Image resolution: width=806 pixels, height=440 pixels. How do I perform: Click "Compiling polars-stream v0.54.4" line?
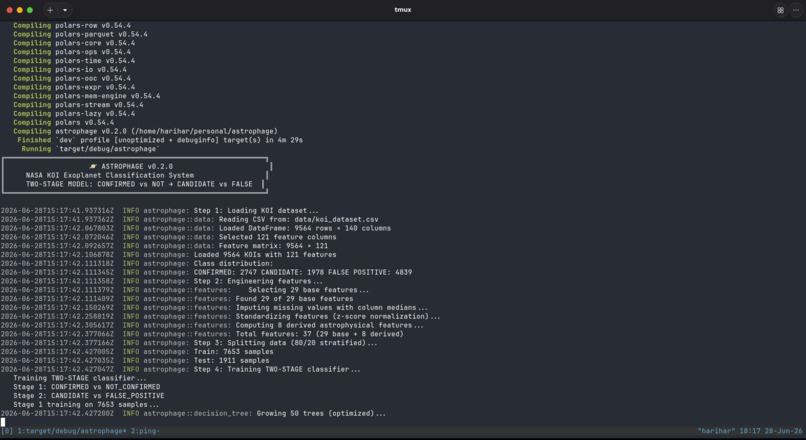point(78,105)
